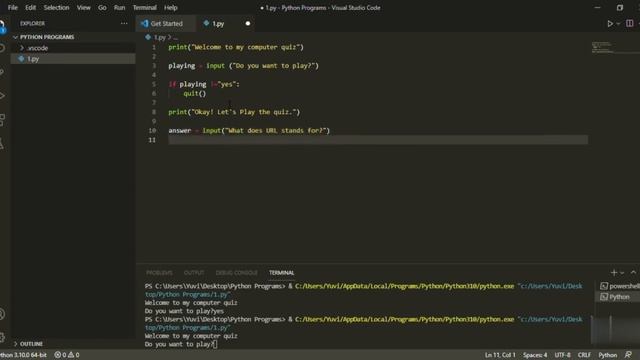Maximize the panel using the up chevron

[633, 272]
